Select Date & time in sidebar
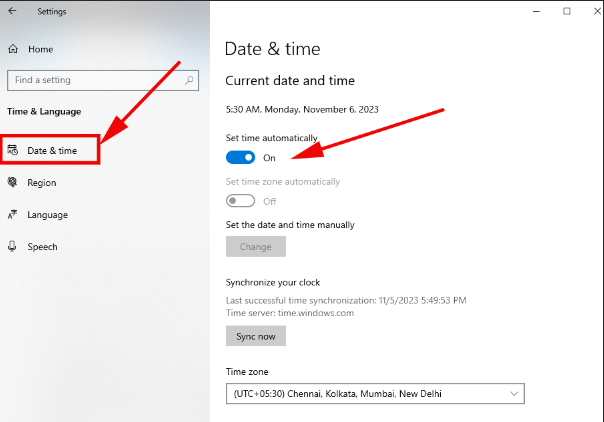 [50, 150]
